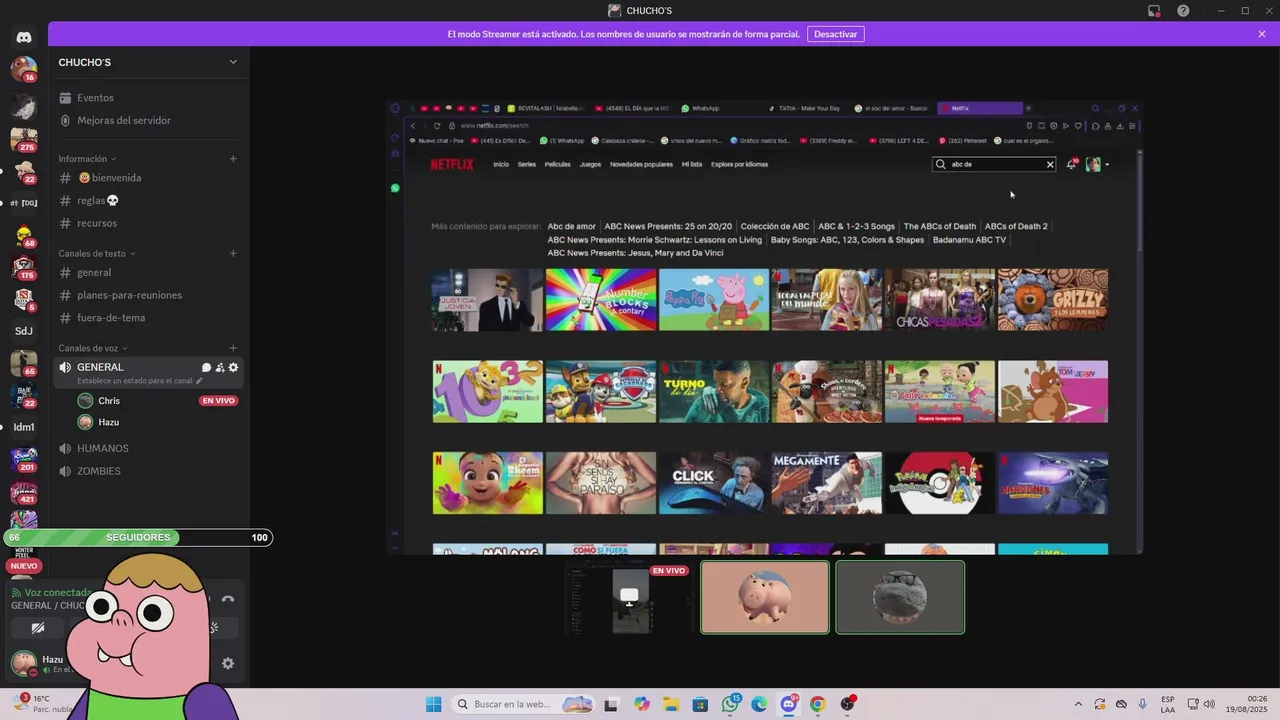Open fuera-de-tema text channel

[x=150, y=318]
